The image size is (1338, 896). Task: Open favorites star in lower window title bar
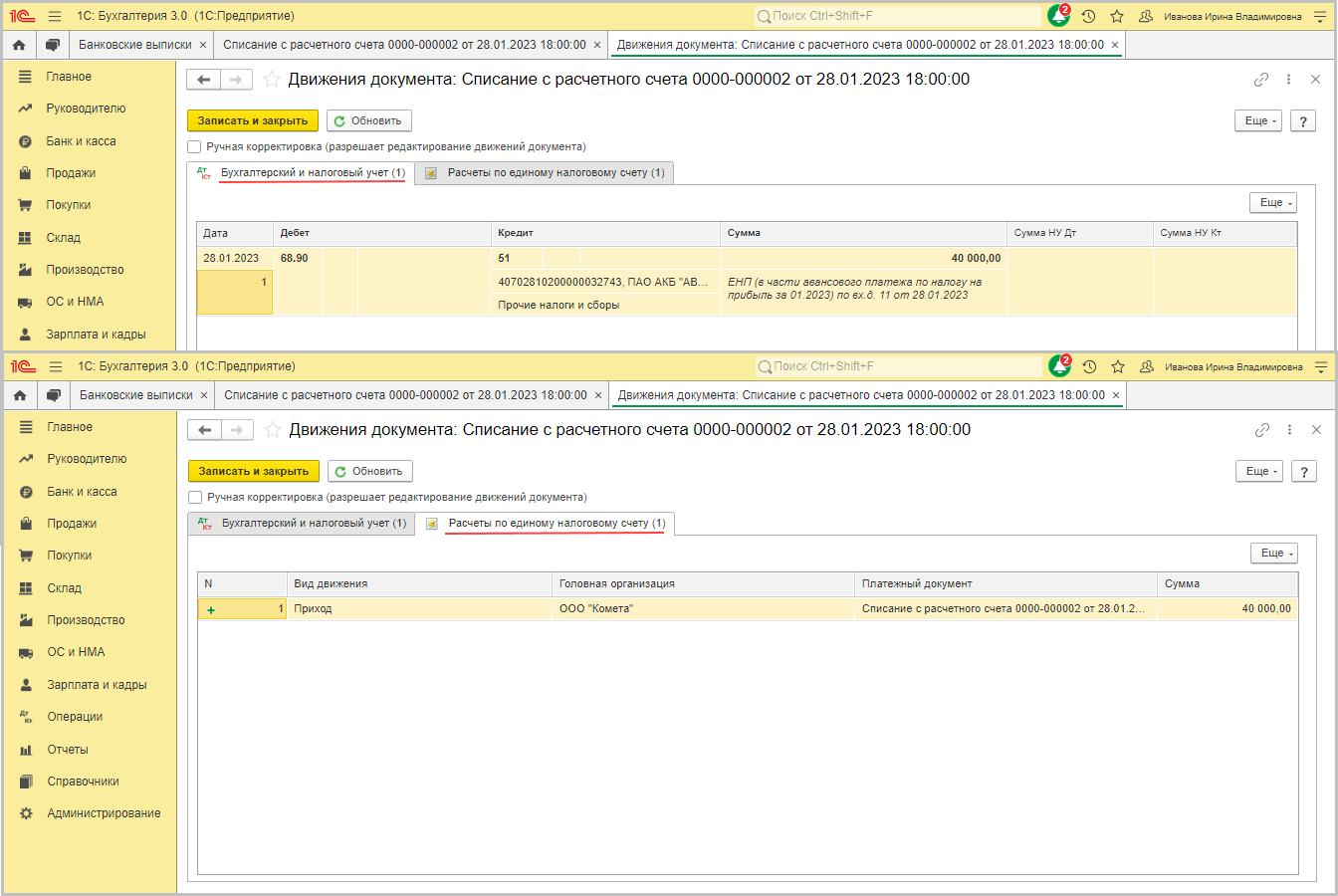1118,366
